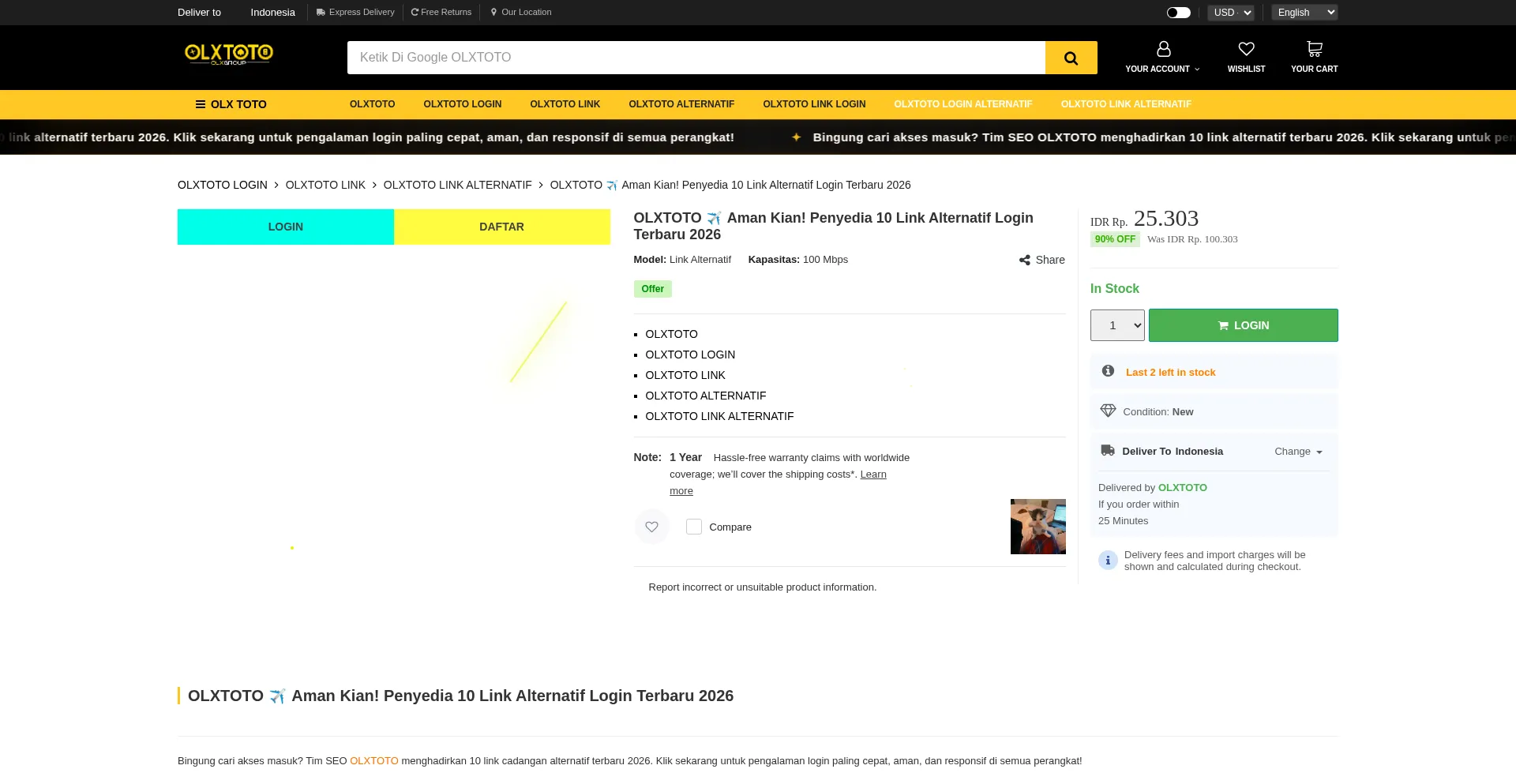Click the delivery truck icon beside Deliver To
This screenshot has height=784, width=1516.
coord(1108,451)
